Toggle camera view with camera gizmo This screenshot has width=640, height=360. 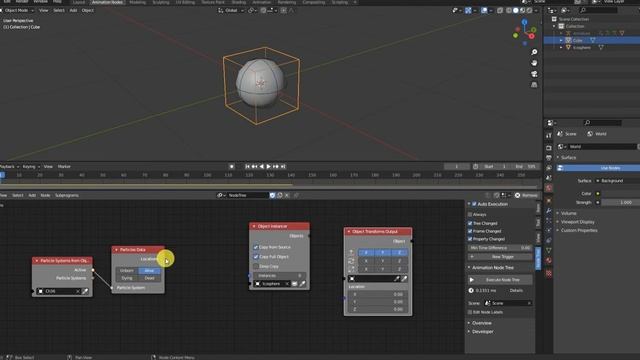click(534, 74)
